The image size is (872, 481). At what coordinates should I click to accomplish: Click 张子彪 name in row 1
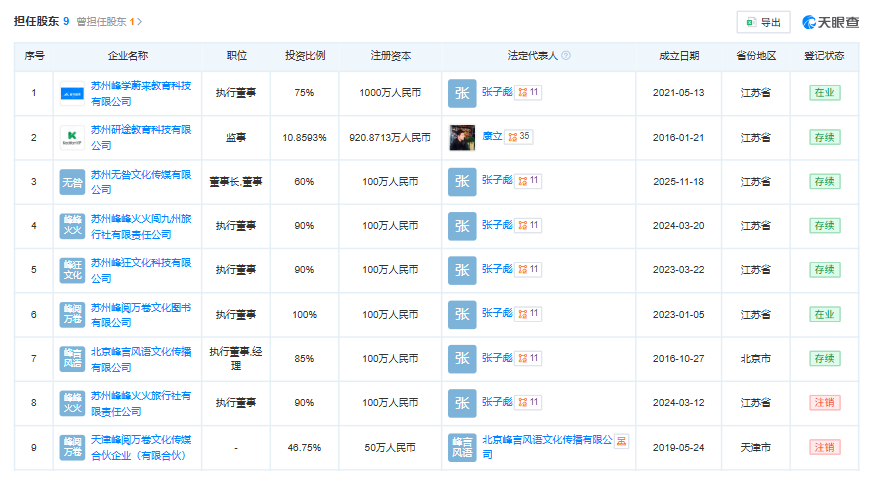pos(496,92)
